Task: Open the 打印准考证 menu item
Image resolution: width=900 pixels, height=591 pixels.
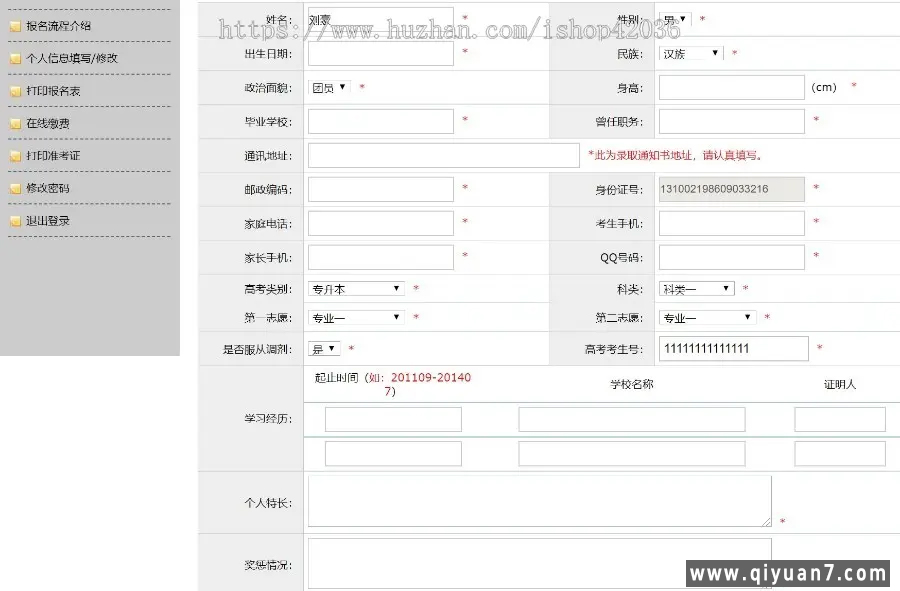Action: pos(53,156)
